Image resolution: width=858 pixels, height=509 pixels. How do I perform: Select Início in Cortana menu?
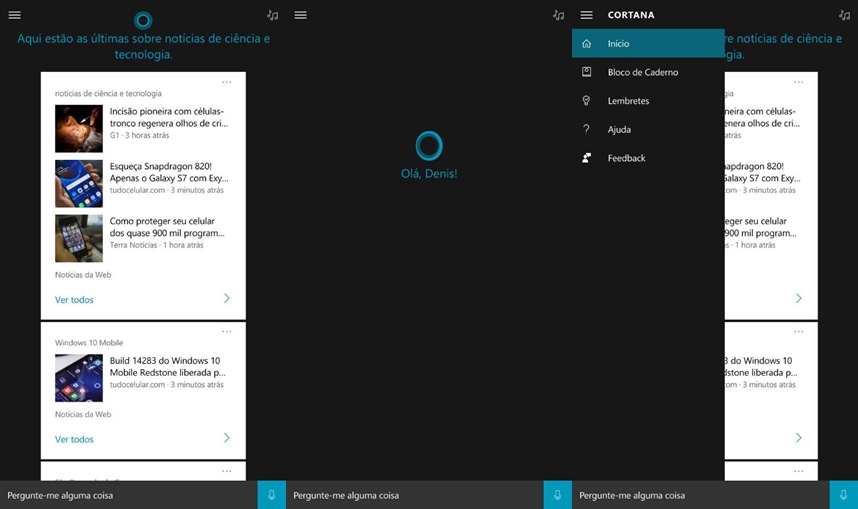pos(648,43)
